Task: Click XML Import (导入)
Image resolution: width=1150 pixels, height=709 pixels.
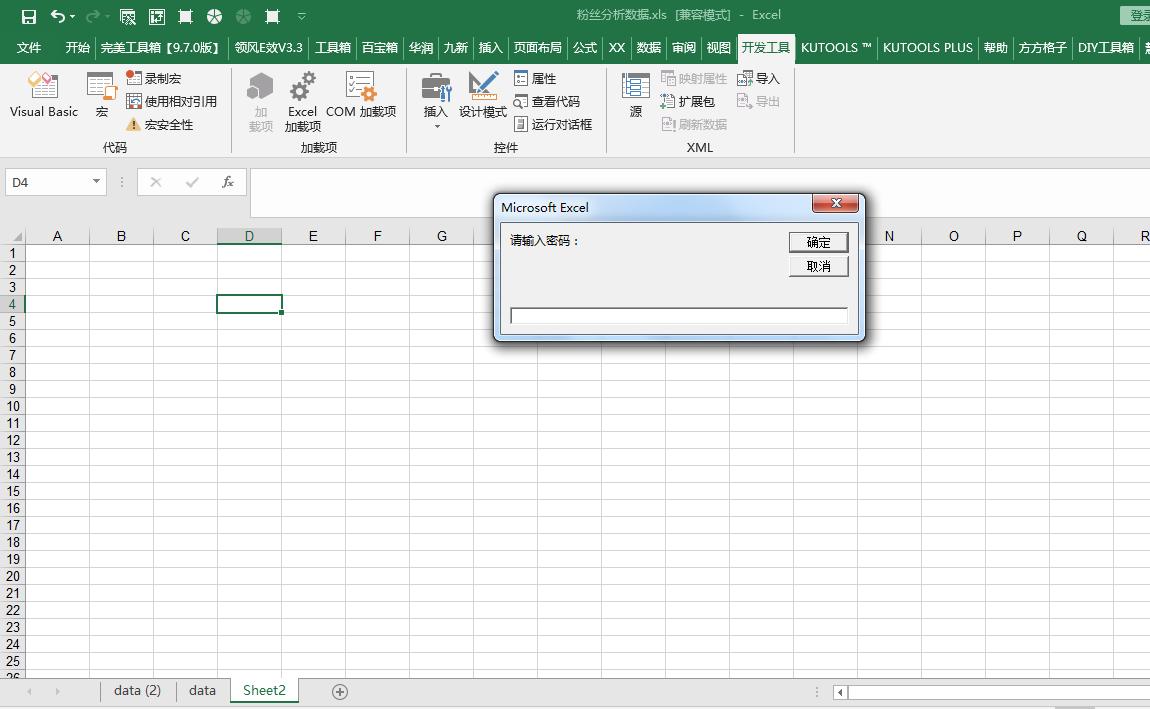Action: (x=758, y=78)
